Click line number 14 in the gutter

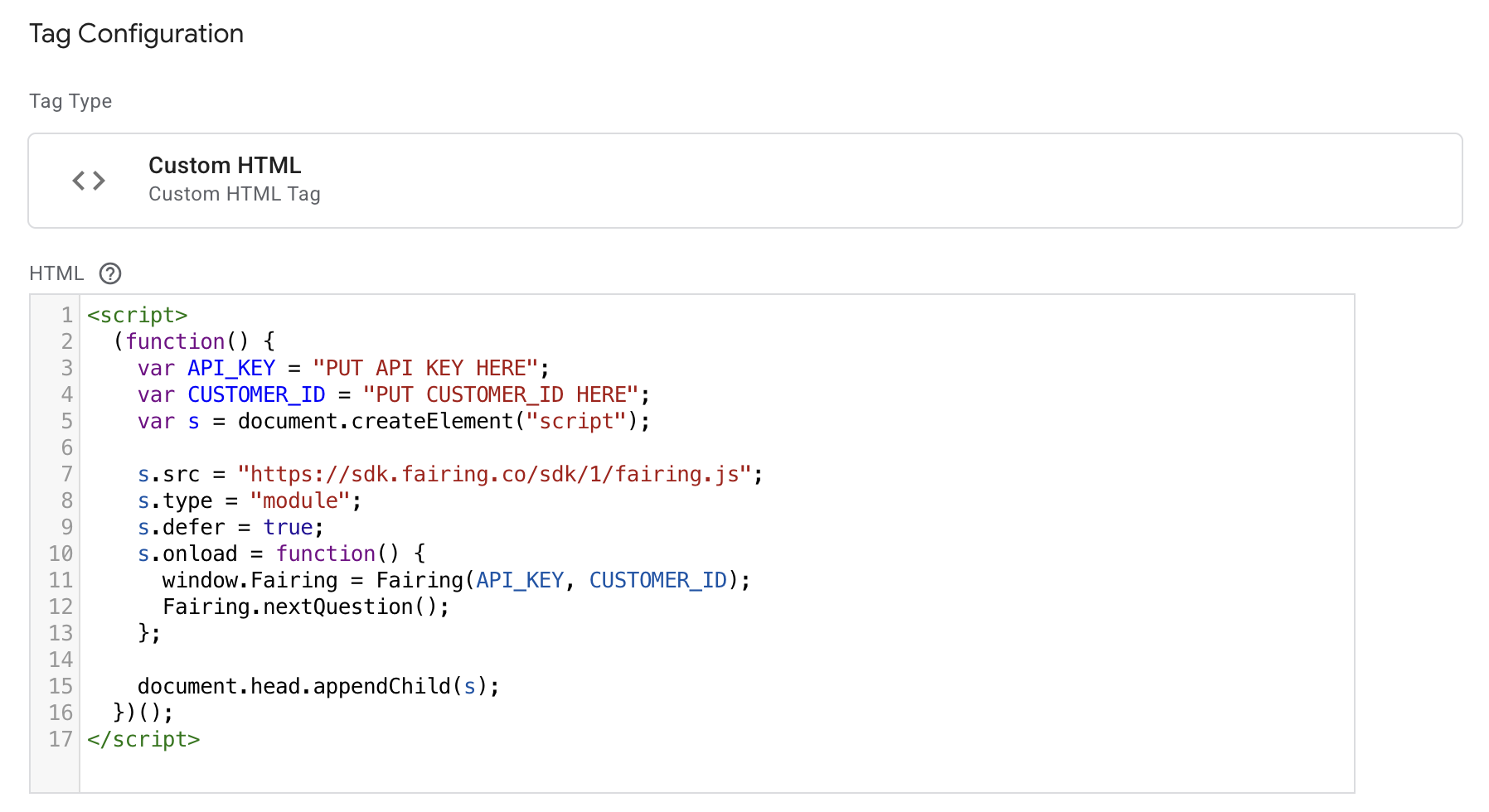point(61,660)
